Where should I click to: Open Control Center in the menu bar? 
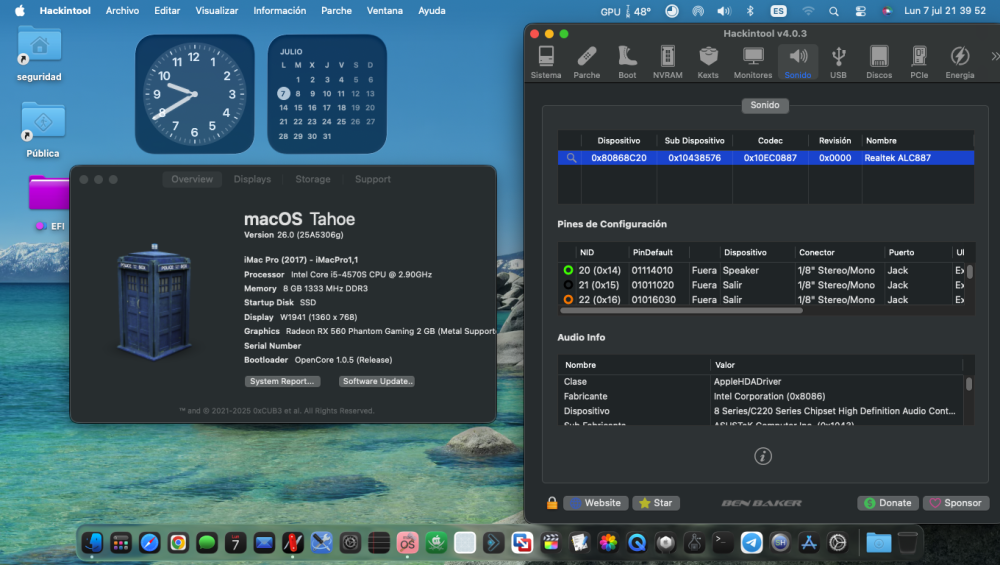[x=860, y=11]
